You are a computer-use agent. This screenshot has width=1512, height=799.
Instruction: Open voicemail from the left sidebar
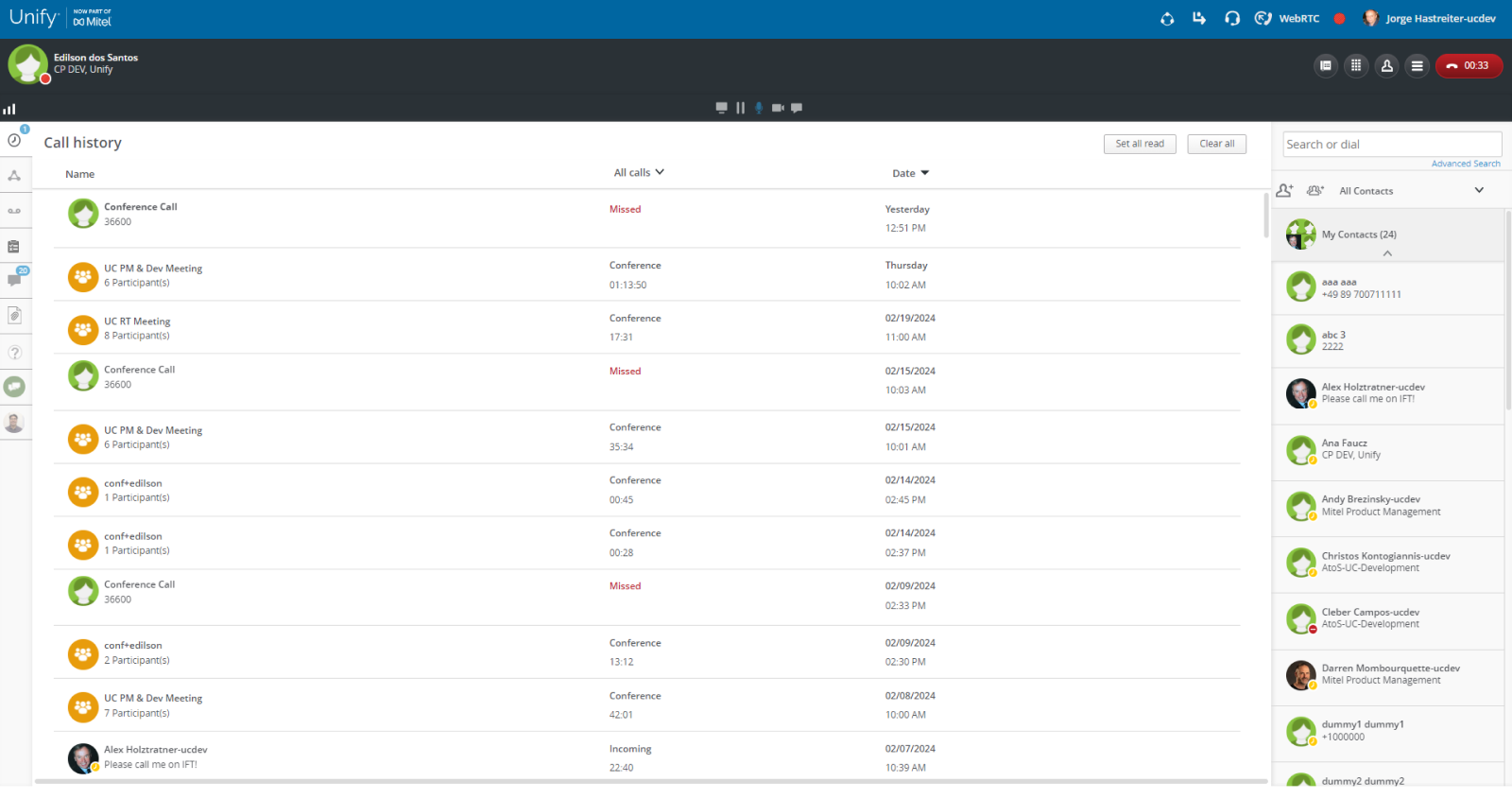pos(14,211)
